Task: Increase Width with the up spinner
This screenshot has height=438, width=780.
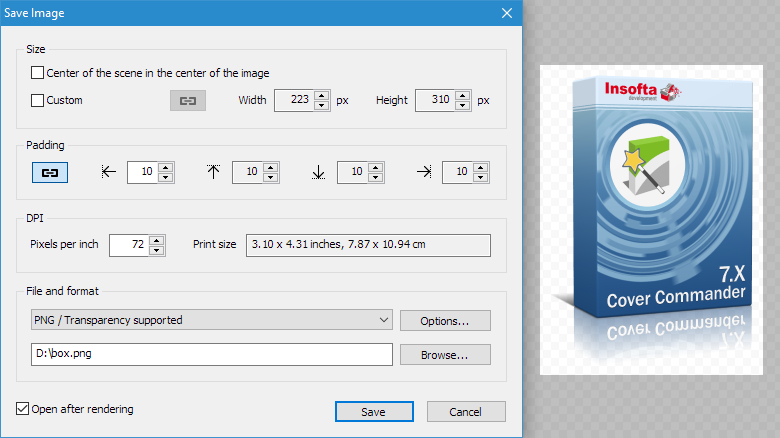Action: [x=322, y=96]
